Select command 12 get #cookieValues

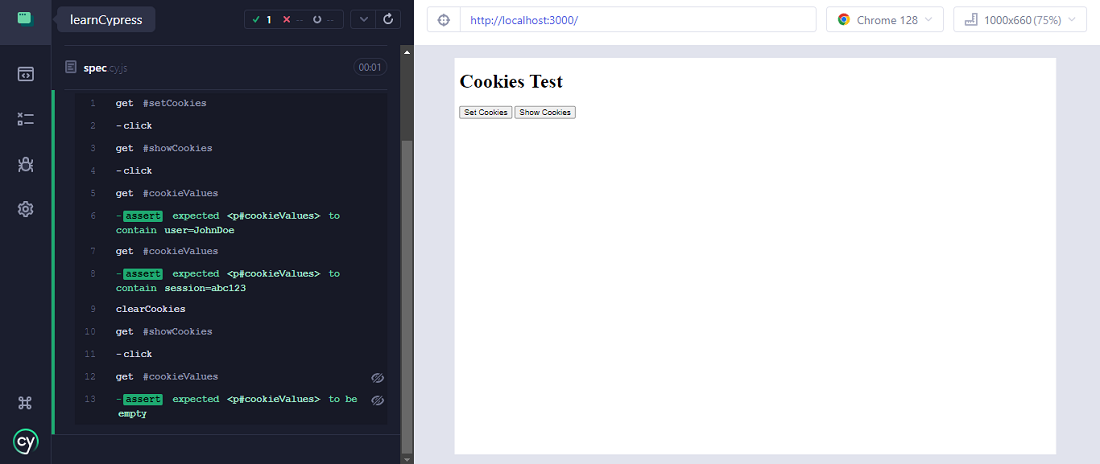click(x=231, y=377)
